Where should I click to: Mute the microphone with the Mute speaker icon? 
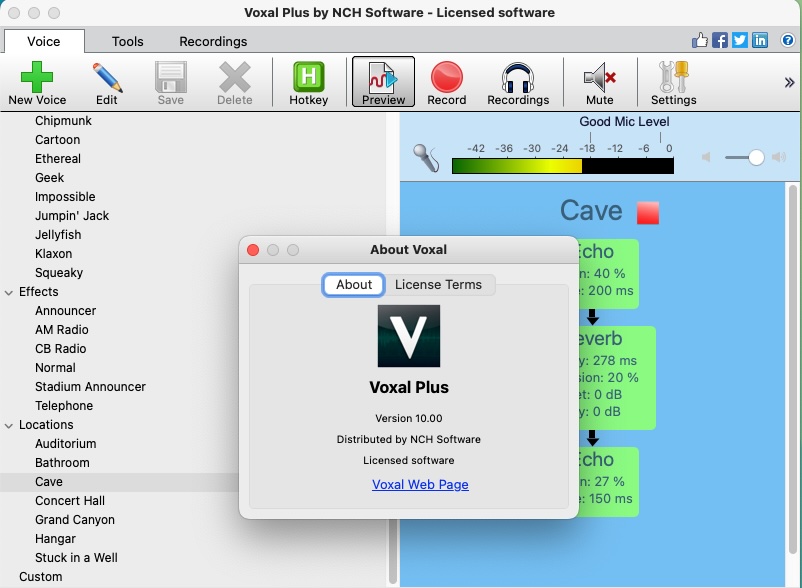599,82
